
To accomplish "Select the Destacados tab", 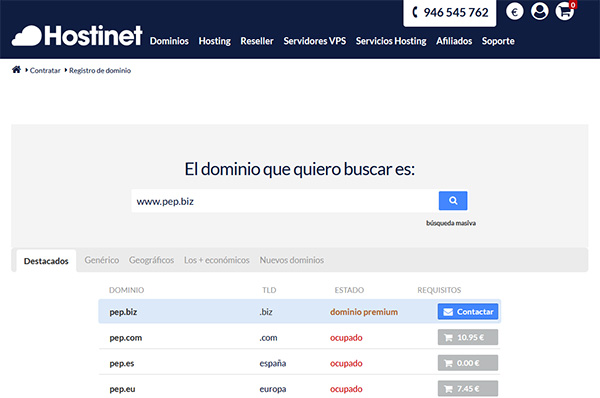I will tap(46, 261).
